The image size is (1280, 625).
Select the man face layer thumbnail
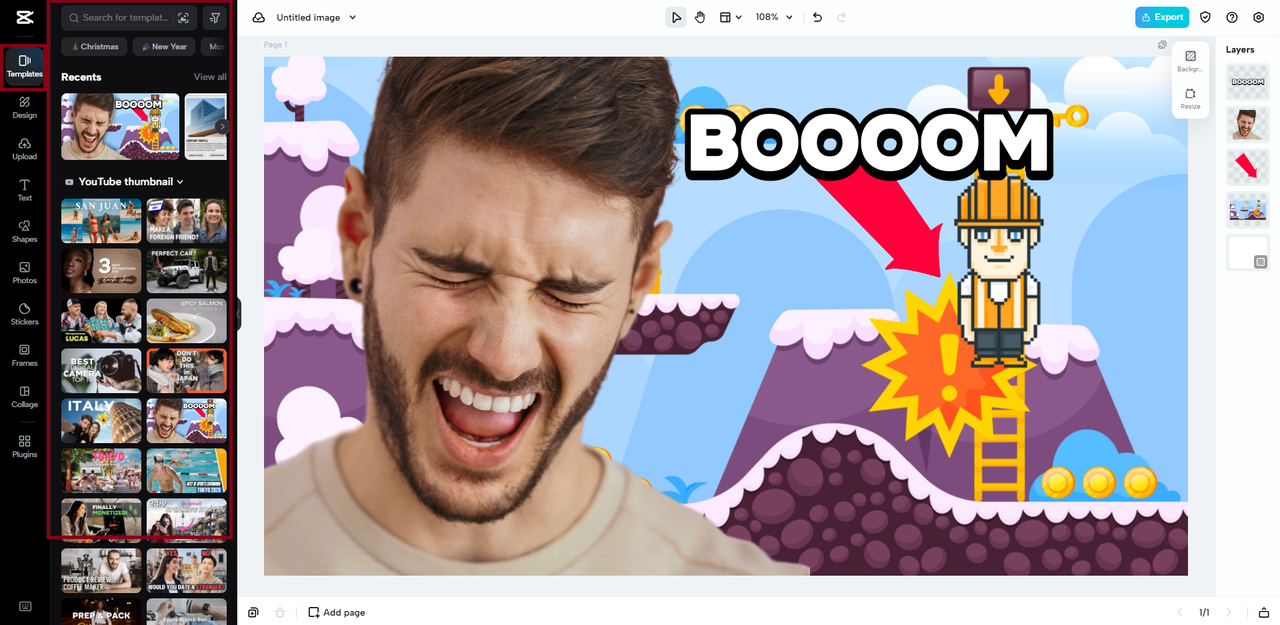tap(1248, 125)
